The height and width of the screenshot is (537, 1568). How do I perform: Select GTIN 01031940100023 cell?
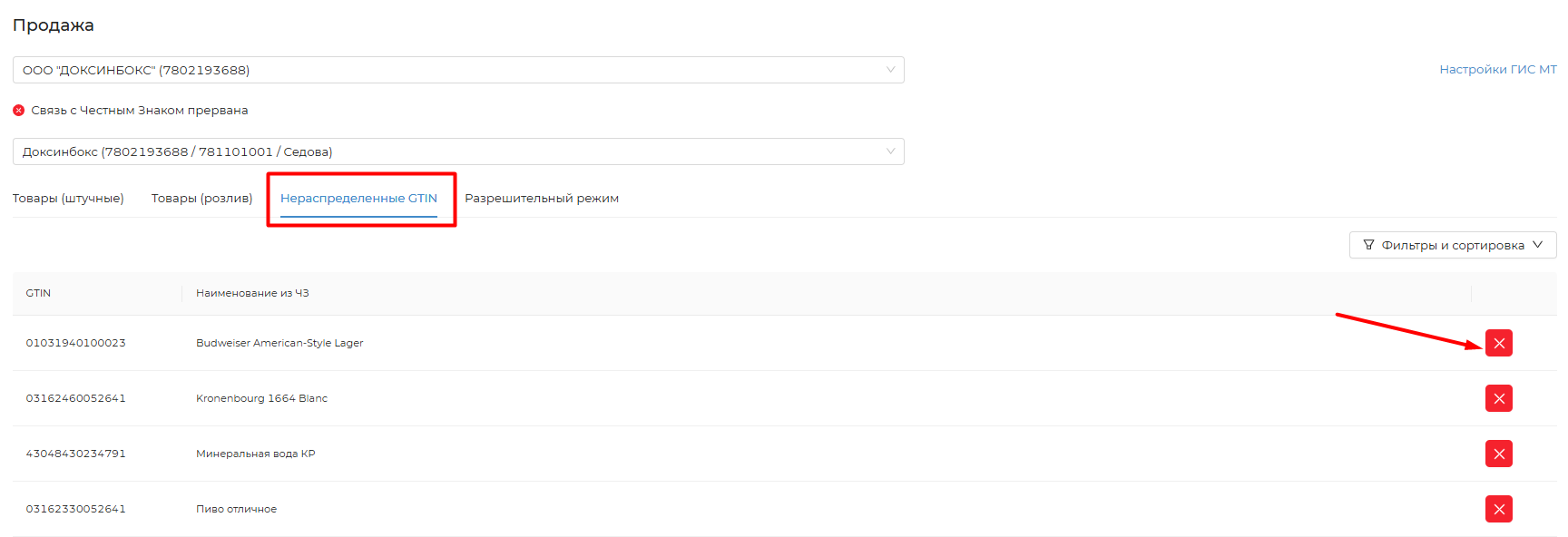[x=75, y=343]
